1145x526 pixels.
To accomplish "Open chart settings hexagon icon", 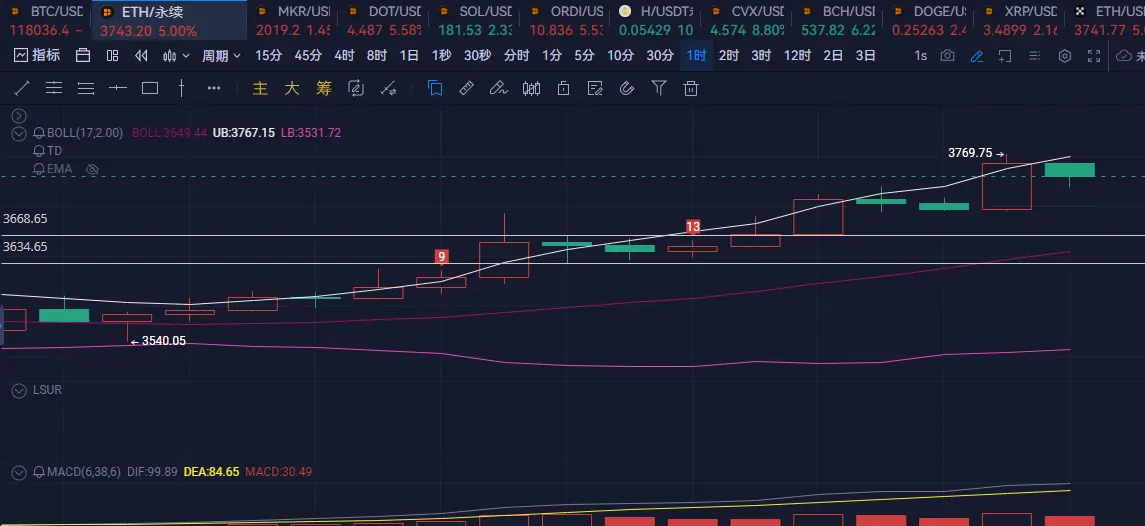I will click(x=1065, y=56).
